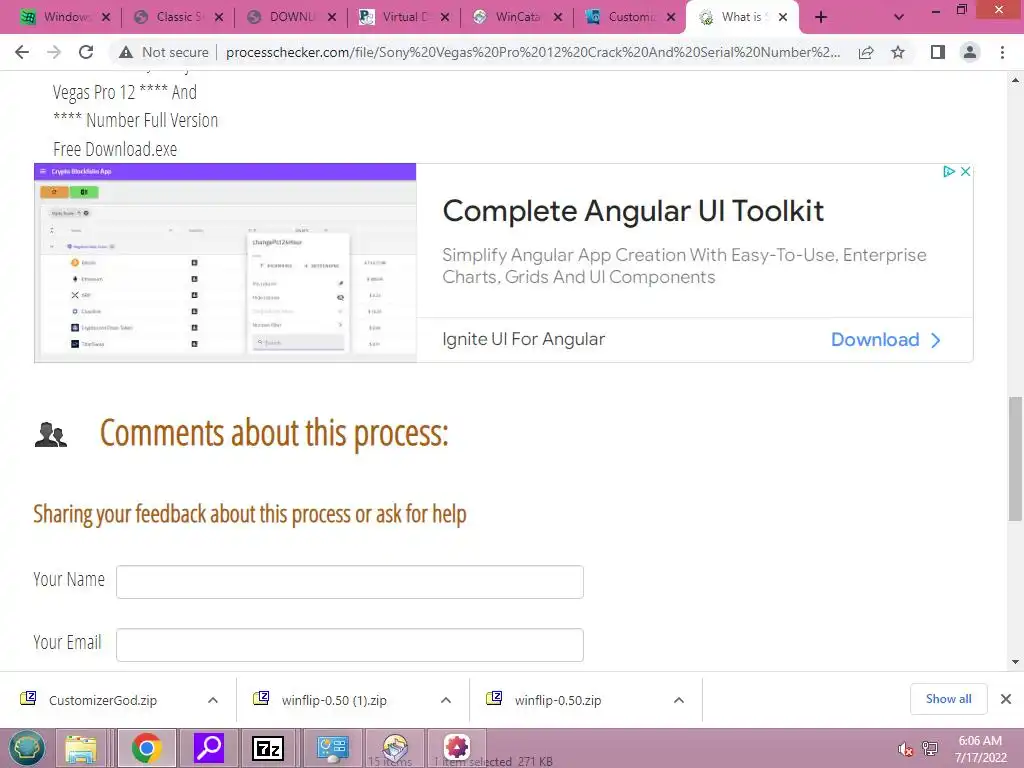Expand options for winflip-0.50 (1).zip
1024x768 pixels.
[x=446, y=700]
